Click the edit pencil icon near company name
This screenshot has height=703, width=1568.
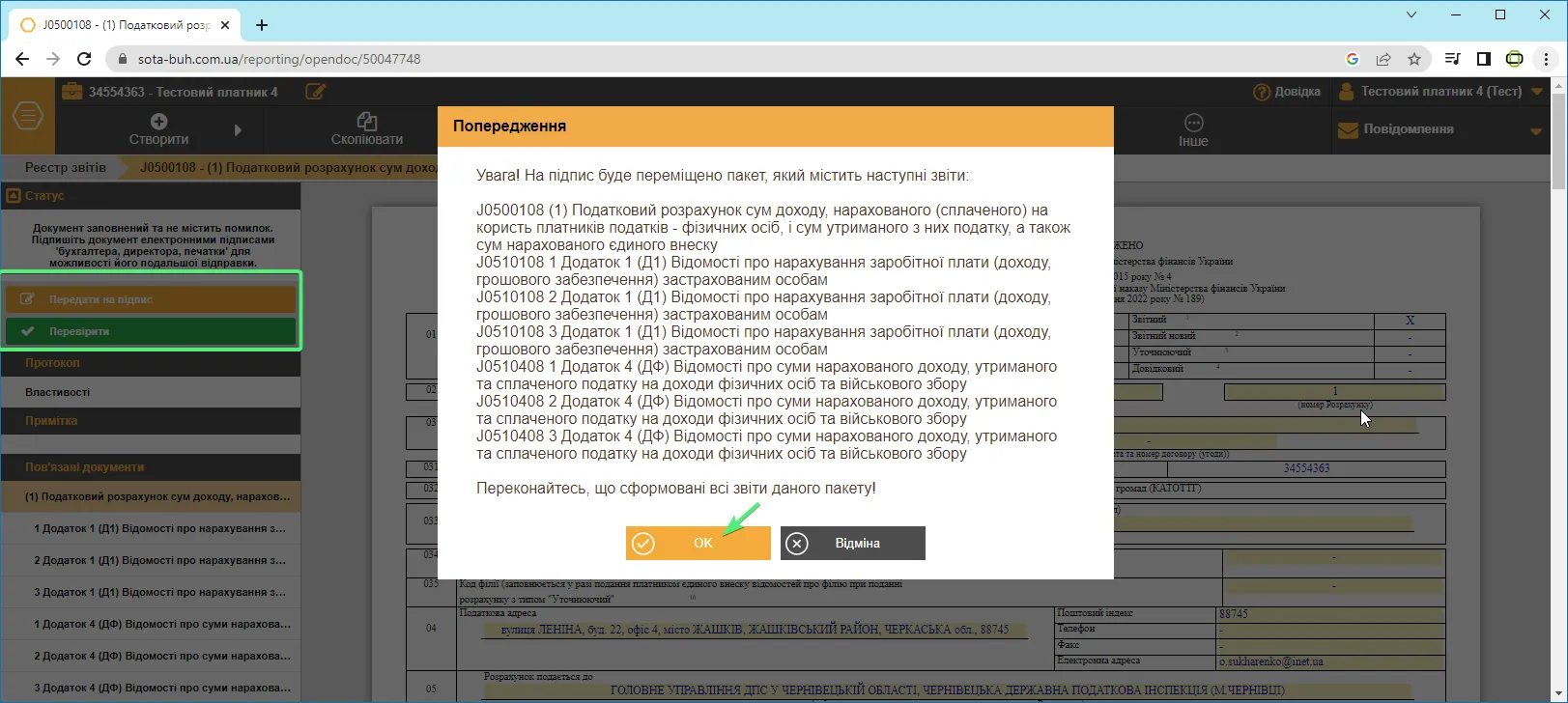[315, 92]
